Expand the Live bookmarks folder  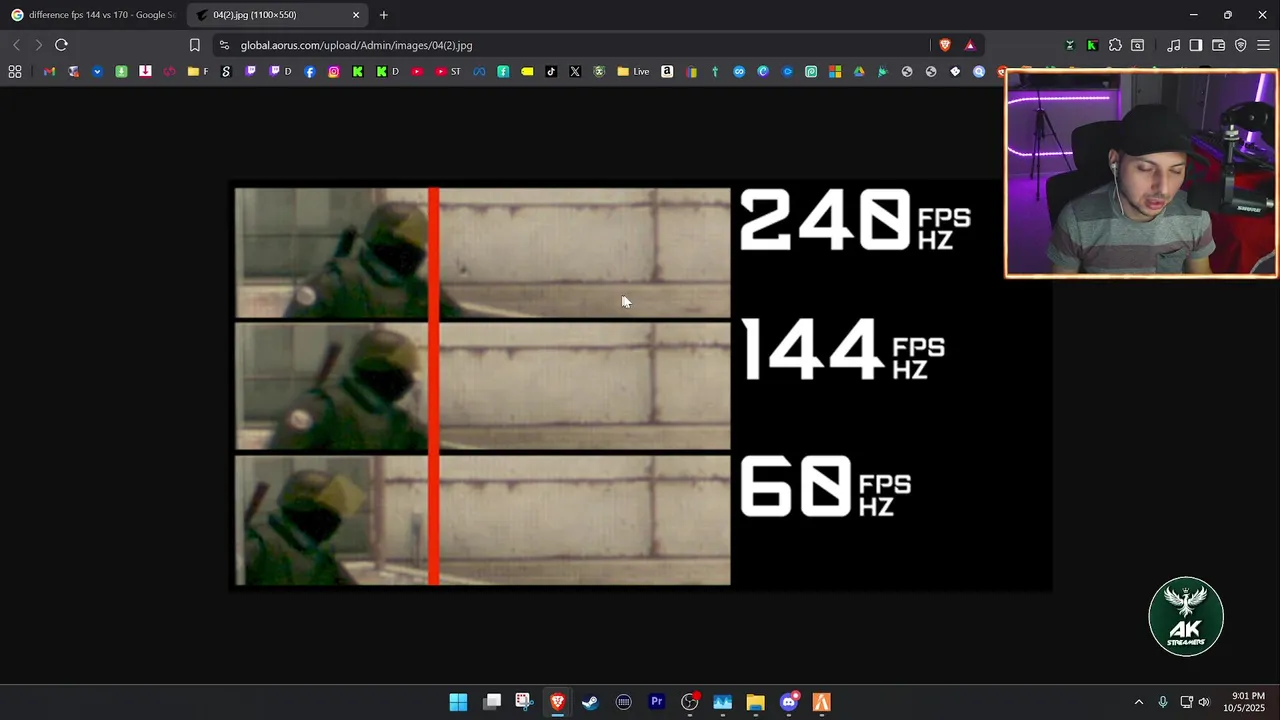coord(633,72)
